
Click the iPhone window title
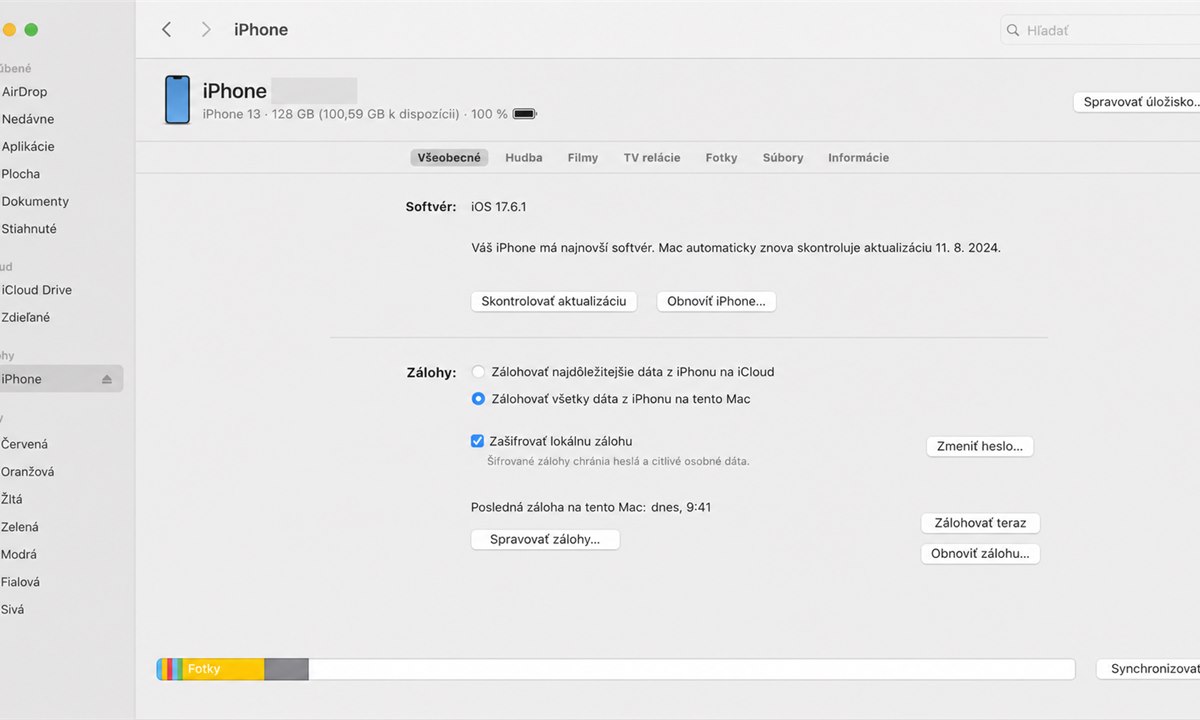pos(261,30)
